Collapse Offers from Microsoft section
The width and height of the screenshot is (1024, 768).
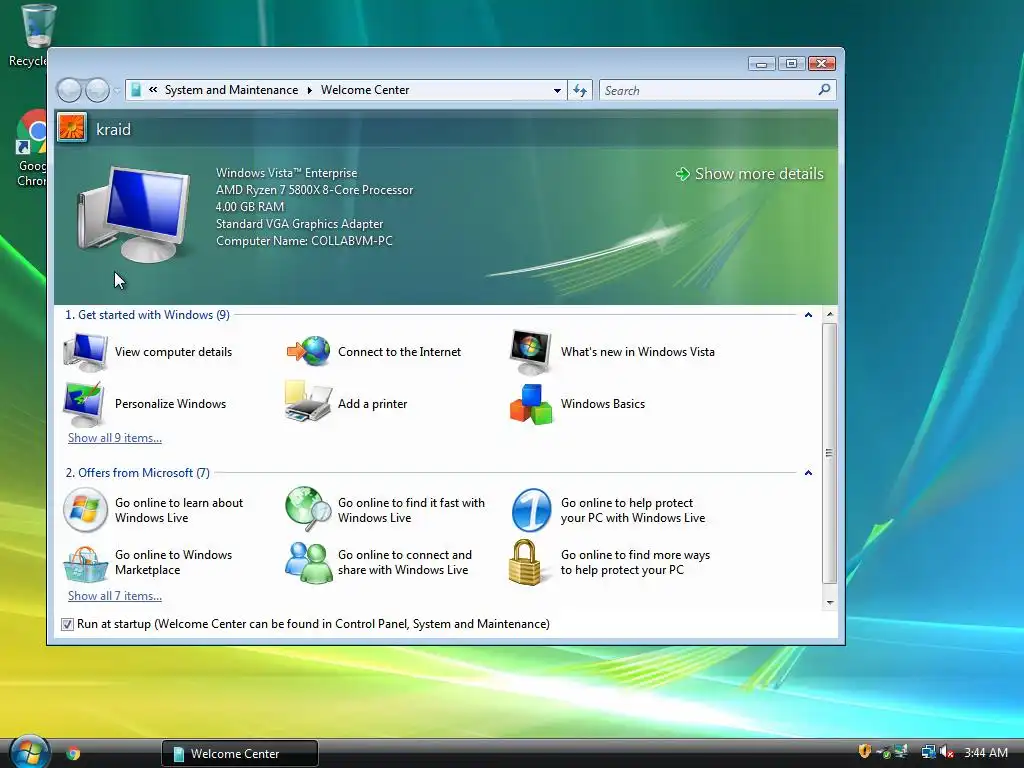[808, 473]
